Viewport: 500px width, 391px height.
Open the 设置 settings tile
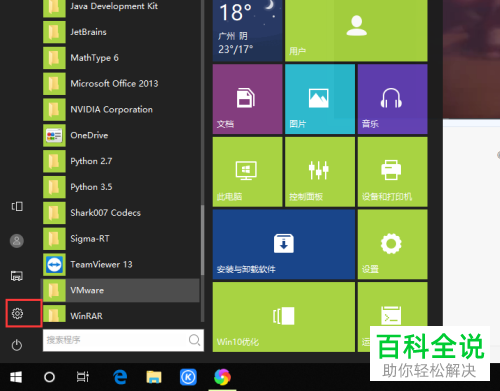pos(393,244)
